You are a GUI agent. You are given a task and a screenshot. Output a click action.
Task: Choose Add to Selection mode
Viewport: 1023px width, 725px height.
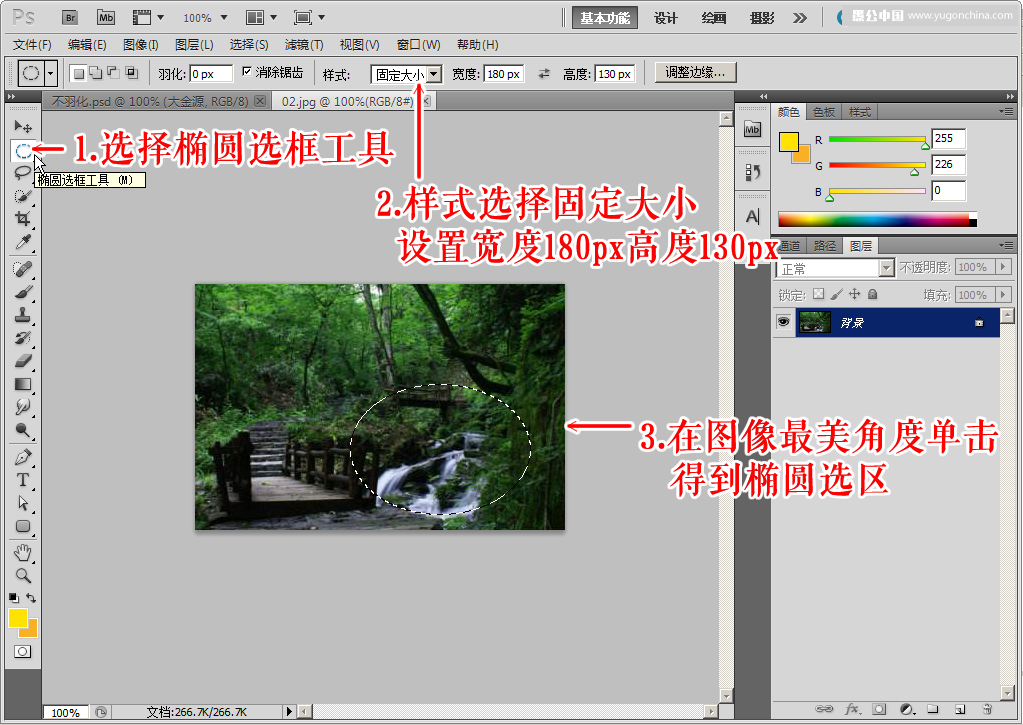coord(96,73)
